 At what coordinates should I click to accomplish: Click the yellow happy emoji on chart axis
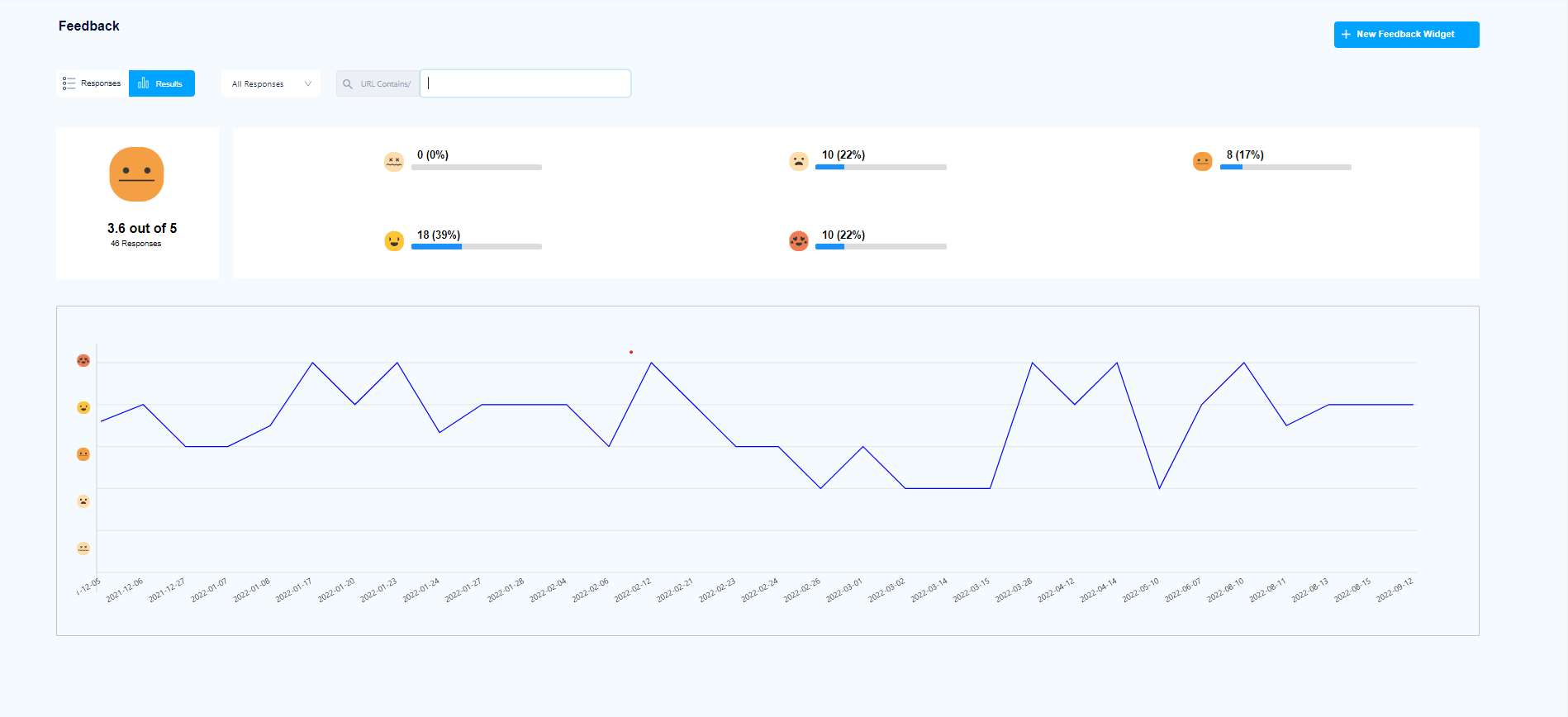[x=83, y=408]
